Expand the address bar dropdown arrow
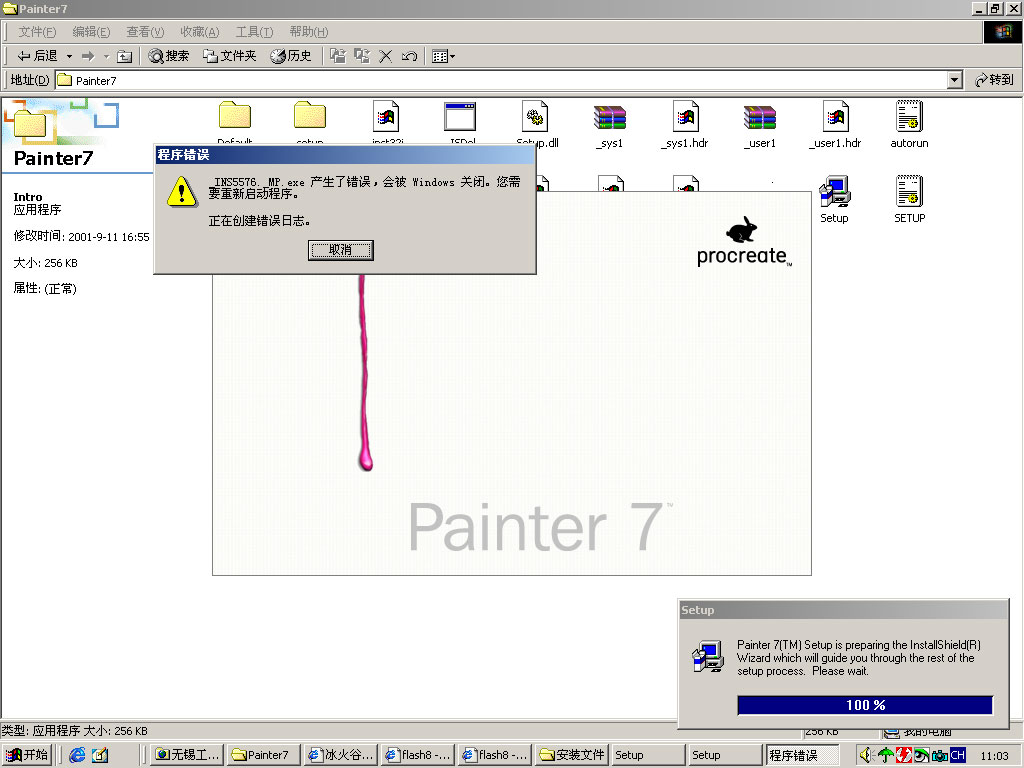This screenshot has width=1024, height=768. (955, 80)
